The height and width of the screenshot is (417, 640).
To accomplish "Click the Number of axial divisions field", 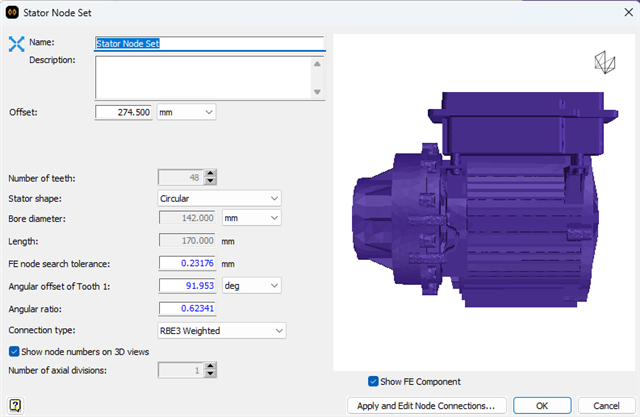I will tap(181, 370).
